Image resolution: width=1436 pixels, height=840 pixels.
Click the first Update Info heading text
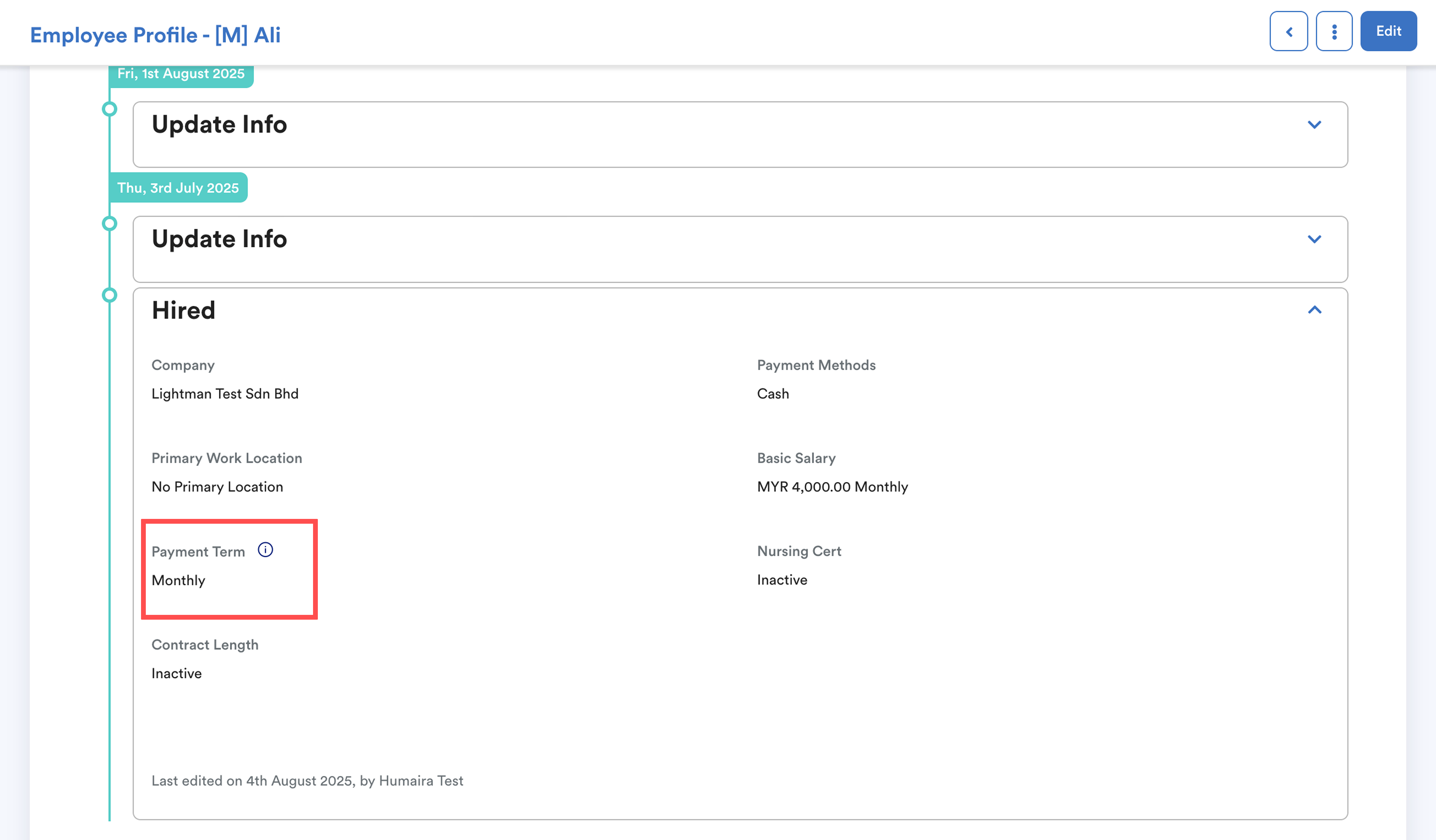pyautogui.click(x=219, y=125)
